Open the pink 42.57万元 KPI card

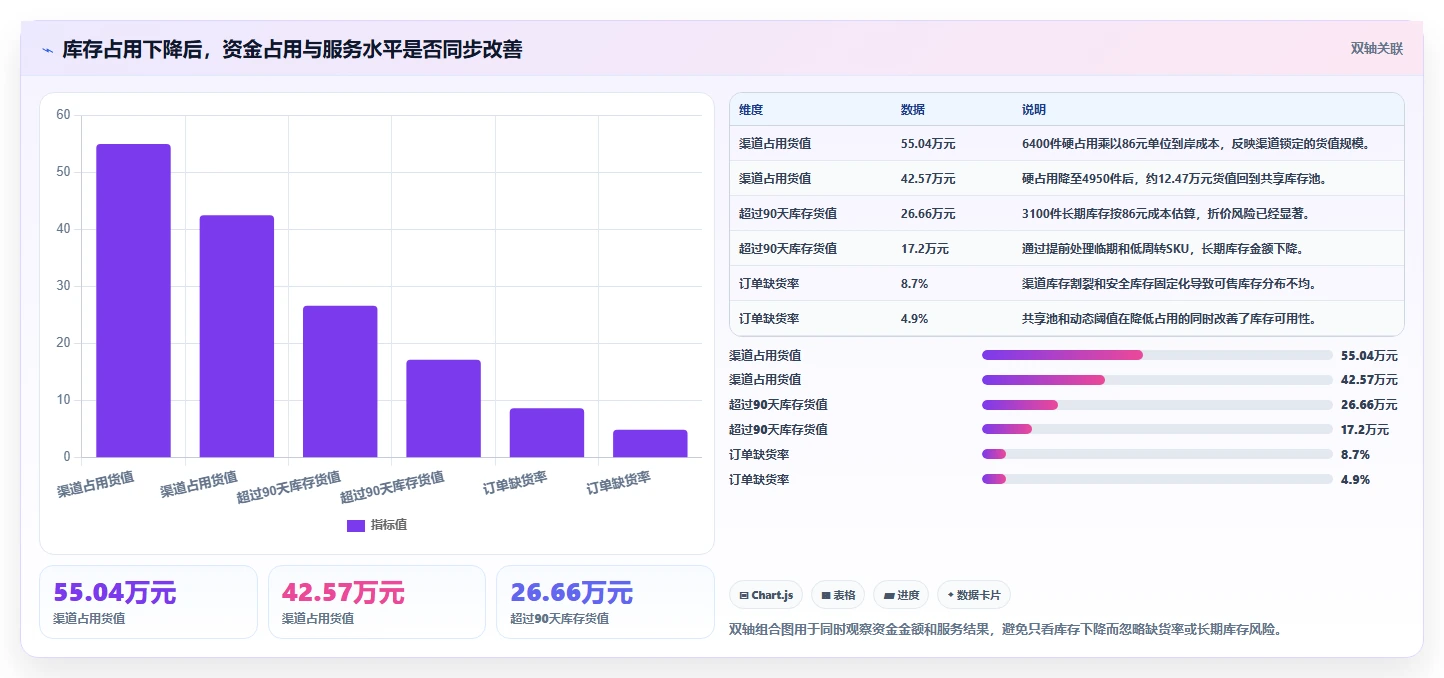click(x=377, y=602)
